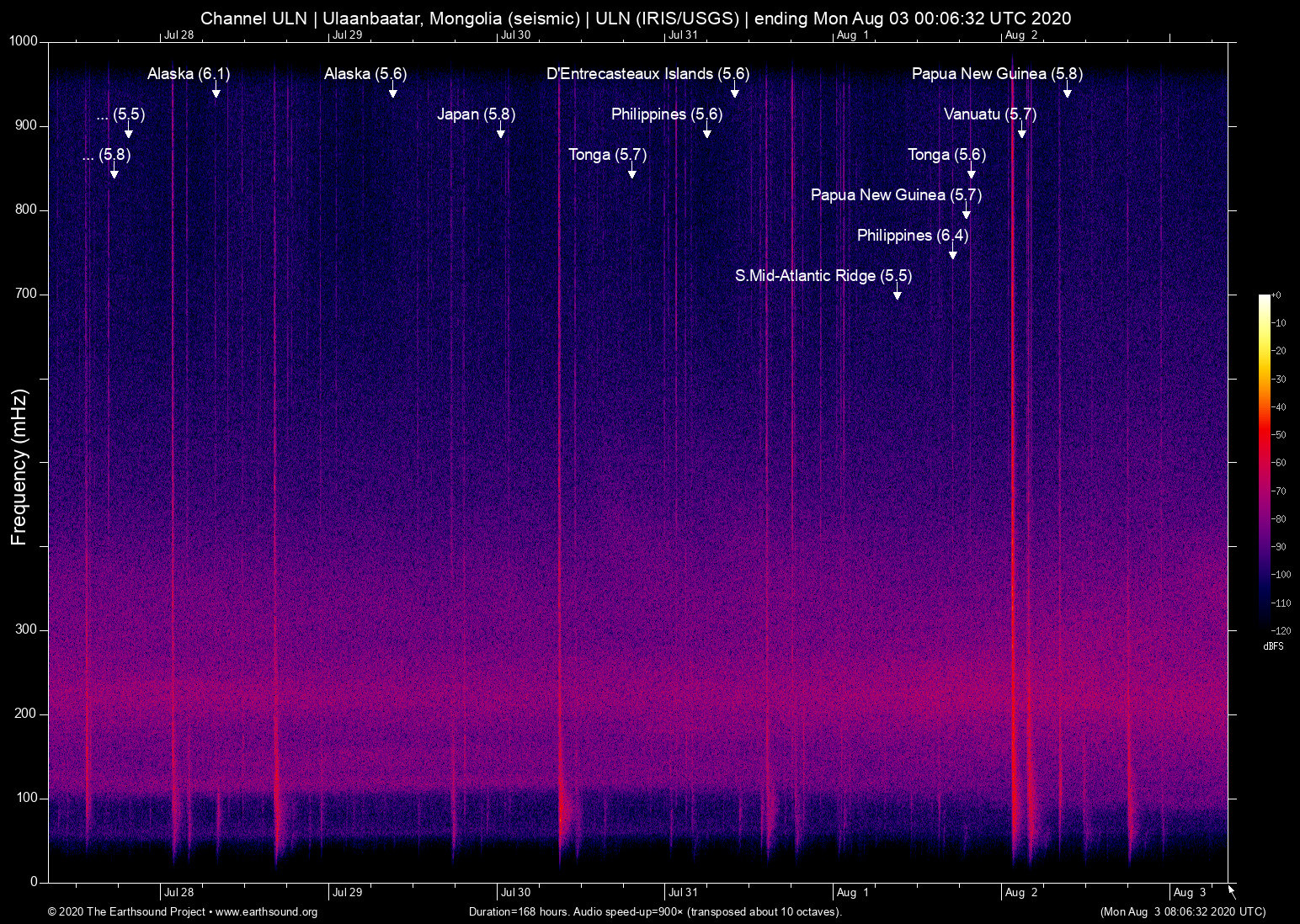Viewport: 1300px width, 924px height.
Task: Click the arrow marker below "Japan (5.8)"
Action: point(501,130)
